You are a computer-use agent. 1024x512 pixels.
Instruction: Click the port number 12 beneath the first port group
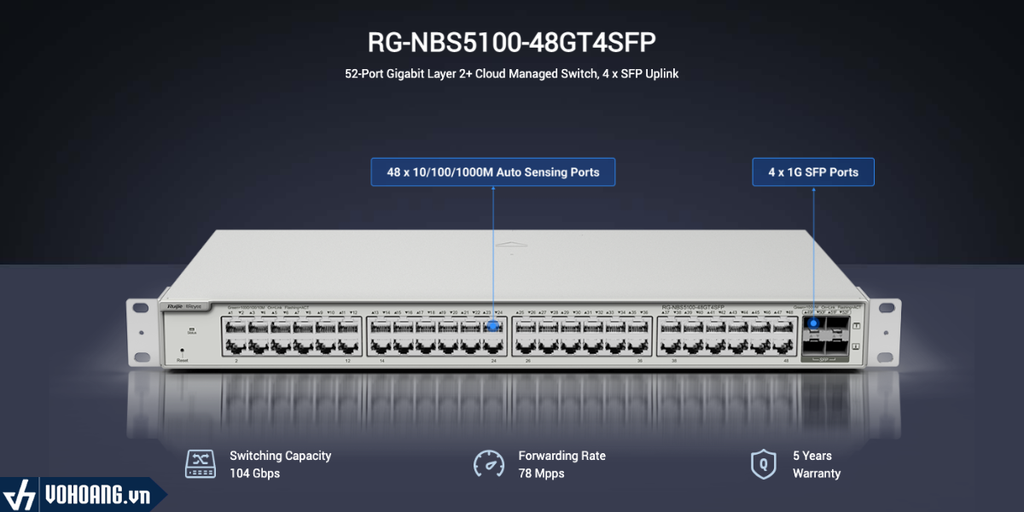[x=348, y=360]
